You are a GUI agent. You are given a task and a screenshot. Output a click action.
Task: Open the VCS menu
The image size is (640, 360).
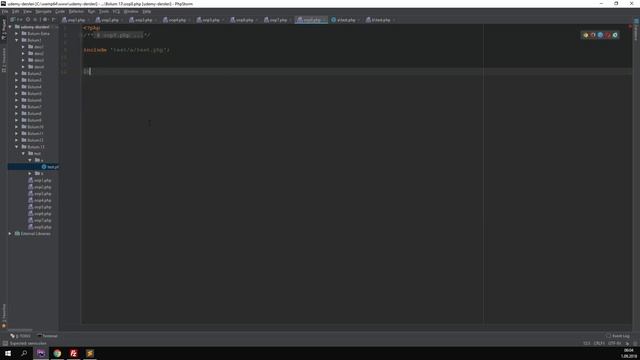(x=116, y=11)
